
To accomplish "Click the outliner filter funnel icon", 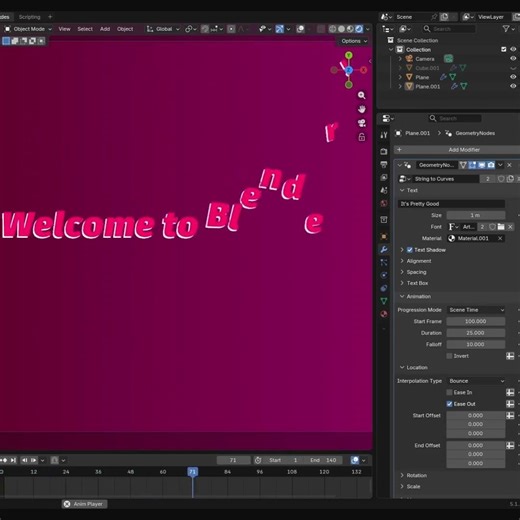I will pyautogui.click(x=506, y=29).
